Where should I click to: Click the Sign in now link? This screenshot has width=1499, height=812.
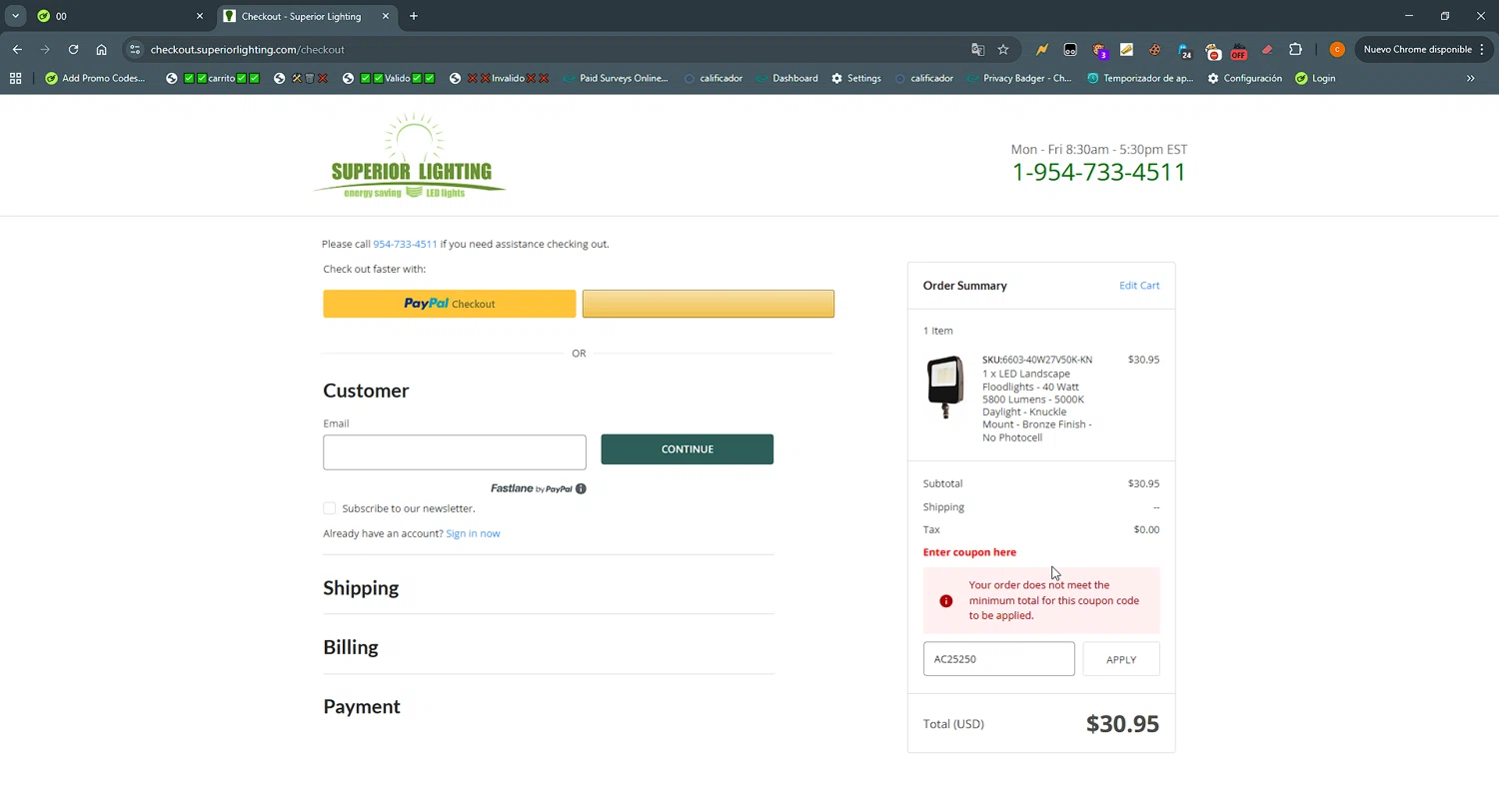(x=473, y=533)
